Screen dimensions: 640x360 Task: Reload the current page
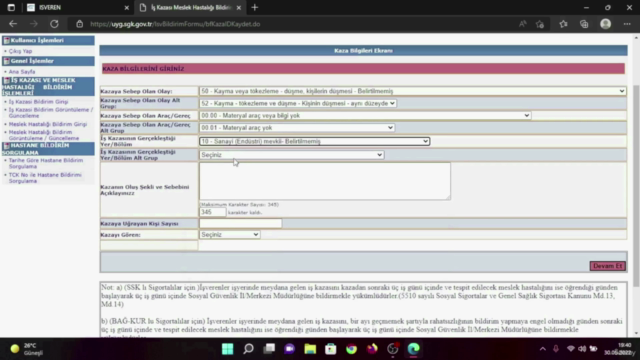tap(54, 24)
